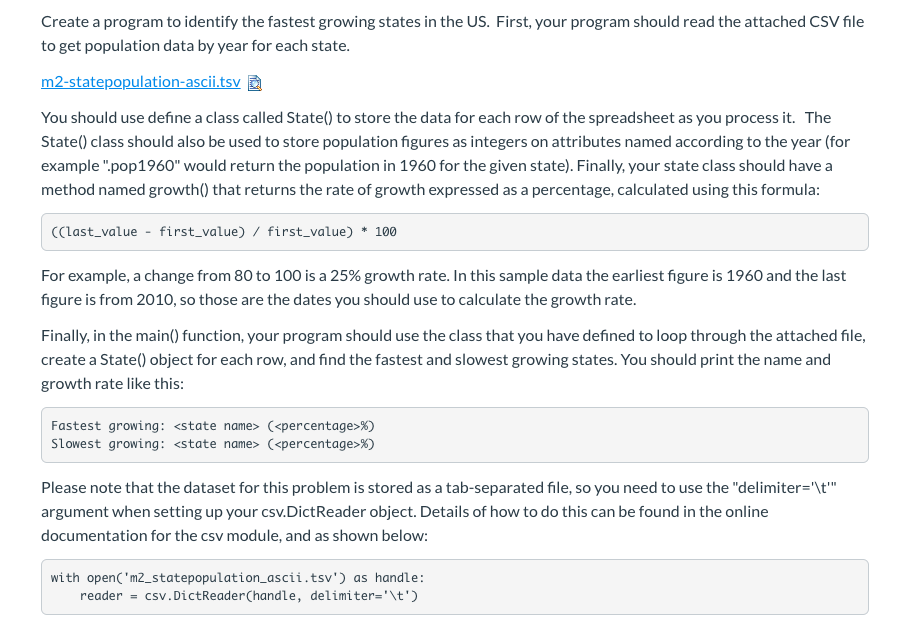
Task: Click the 'method named growth()' sentence
Action: click(x=430, y=190)
